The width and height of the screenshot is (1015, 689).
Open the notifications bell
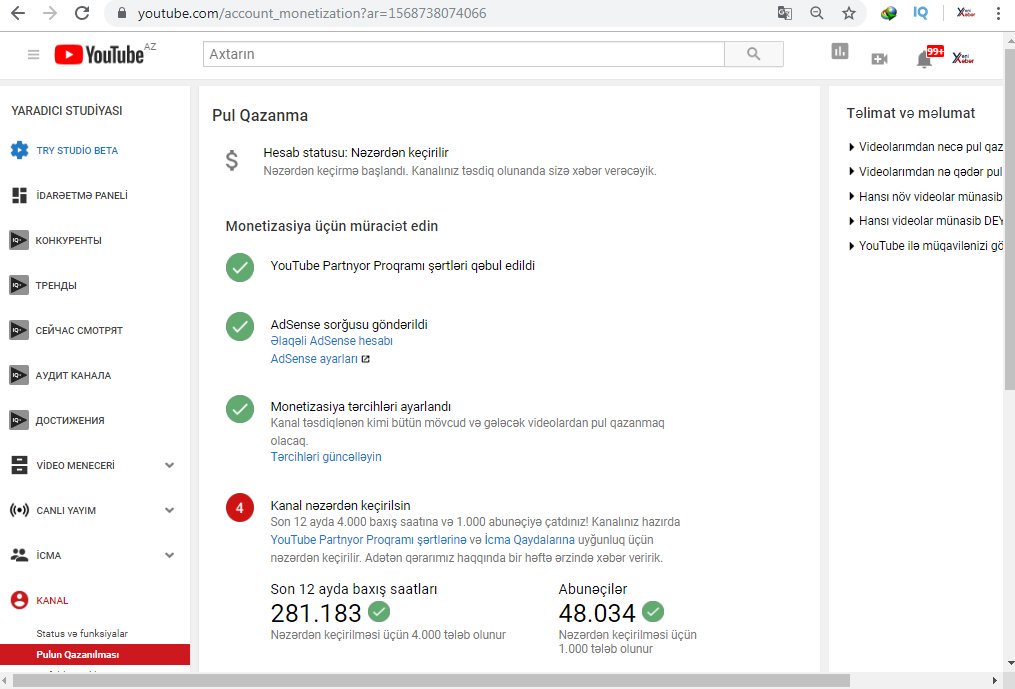(x=925, y=59)
